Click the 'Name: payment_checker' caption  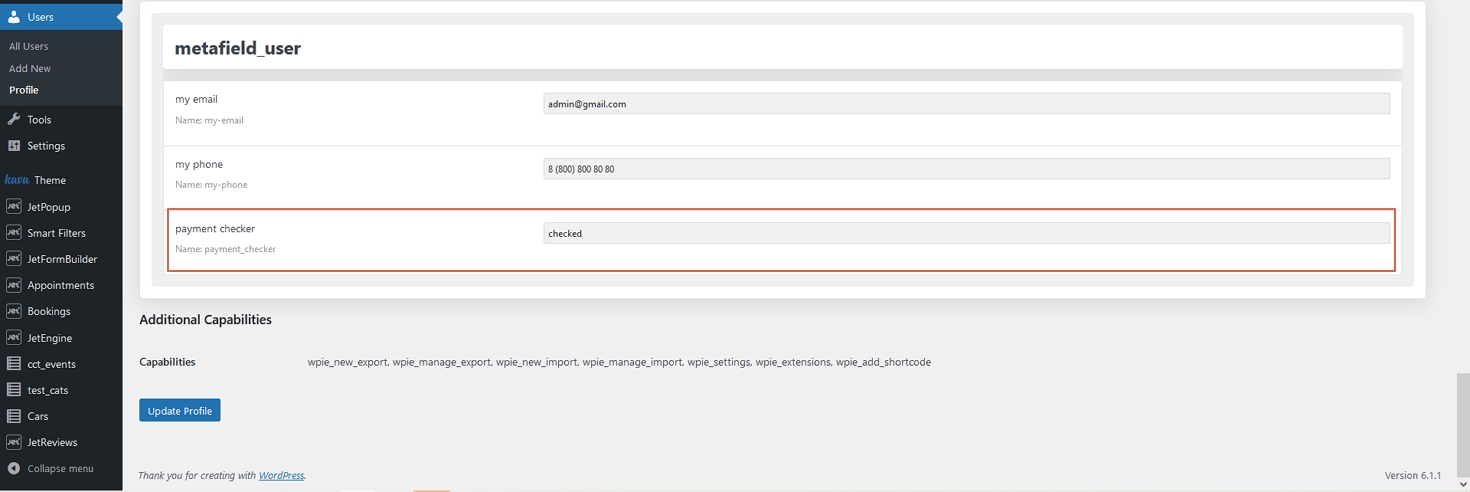[x=225, y=249]
